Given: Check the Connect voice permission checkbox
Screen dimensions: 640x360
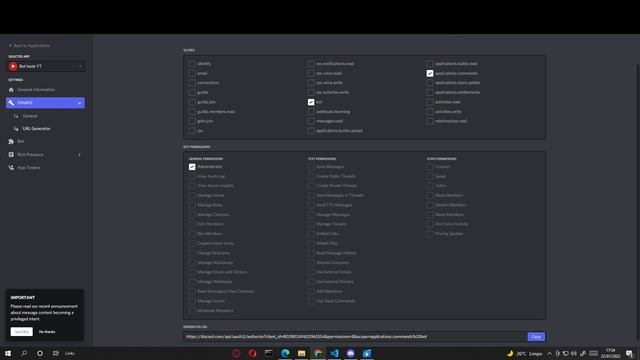Looking at the screenshot, I should pos(430,167).
